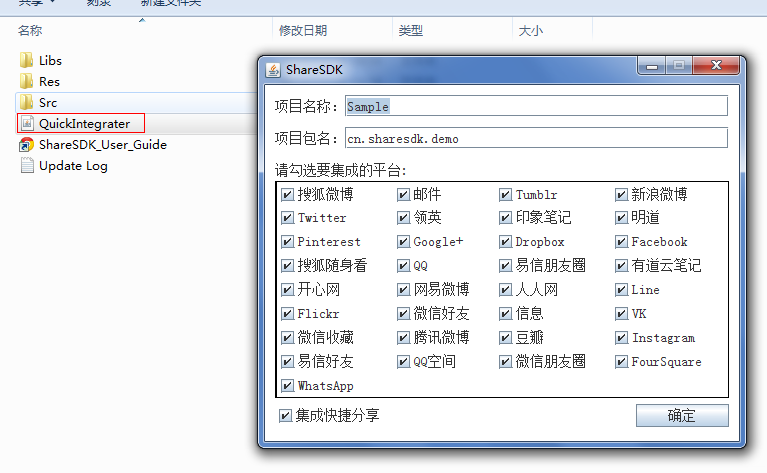Screen dimensions: 767x473
Task: Select the Update Log file name
Action: pyautogui.click(x=73, y=166)
